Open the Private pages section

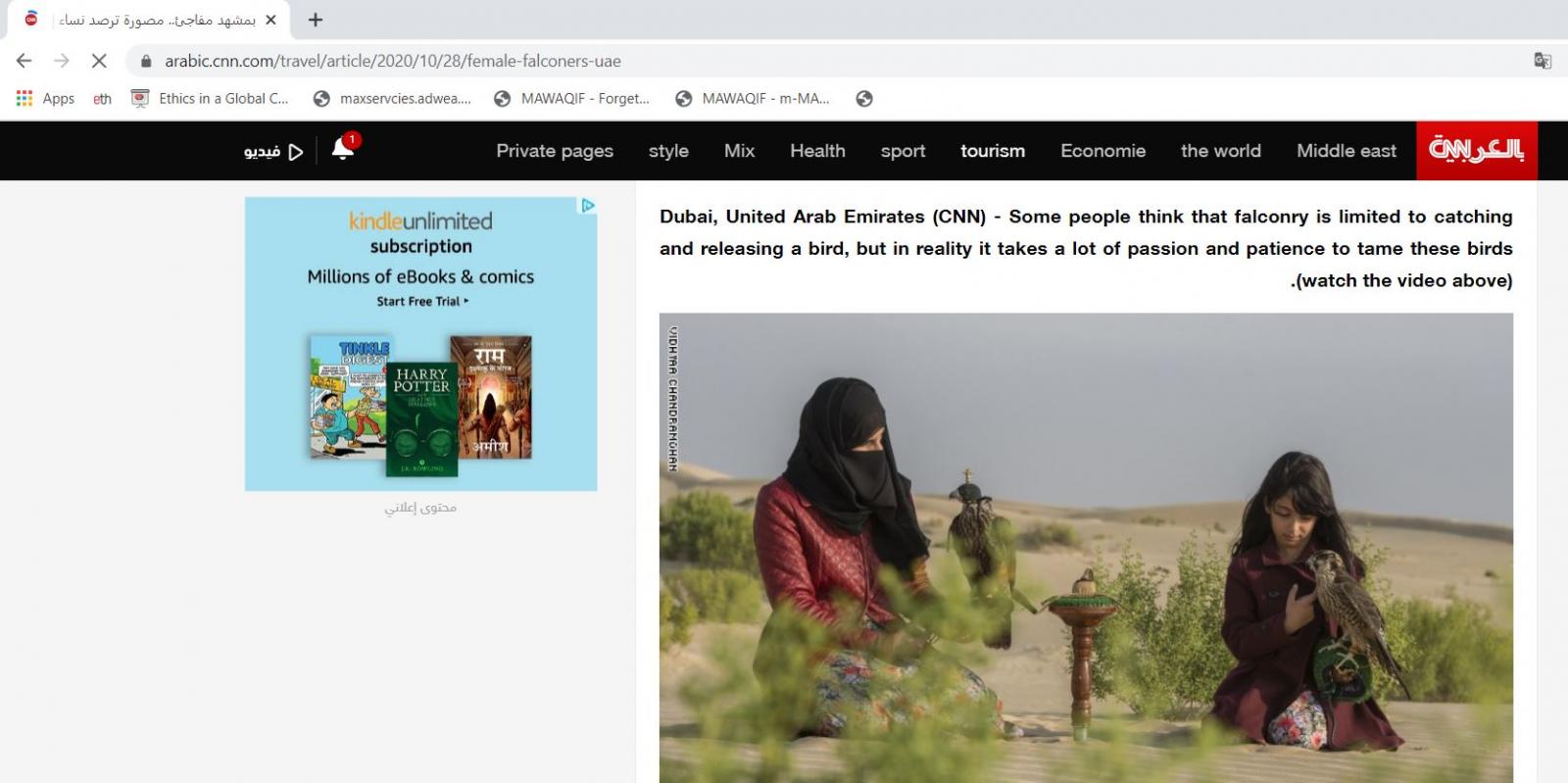555,151
